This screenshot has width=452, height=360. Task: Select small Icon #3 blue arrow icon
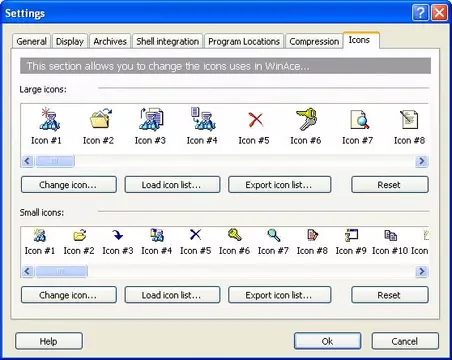tap(117, 235)
